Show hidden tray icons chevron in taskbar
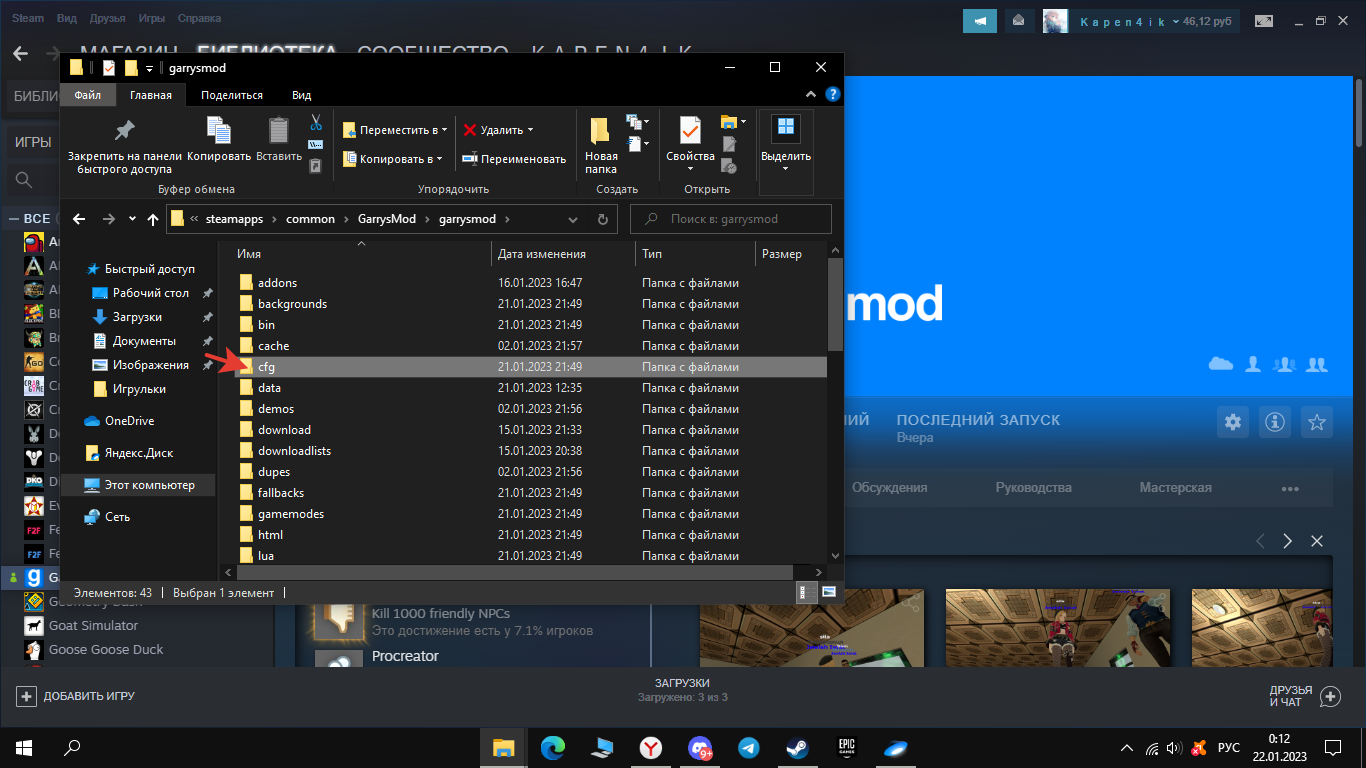The width and height of the screenshot is (1366, 768). coord(1127,747)
